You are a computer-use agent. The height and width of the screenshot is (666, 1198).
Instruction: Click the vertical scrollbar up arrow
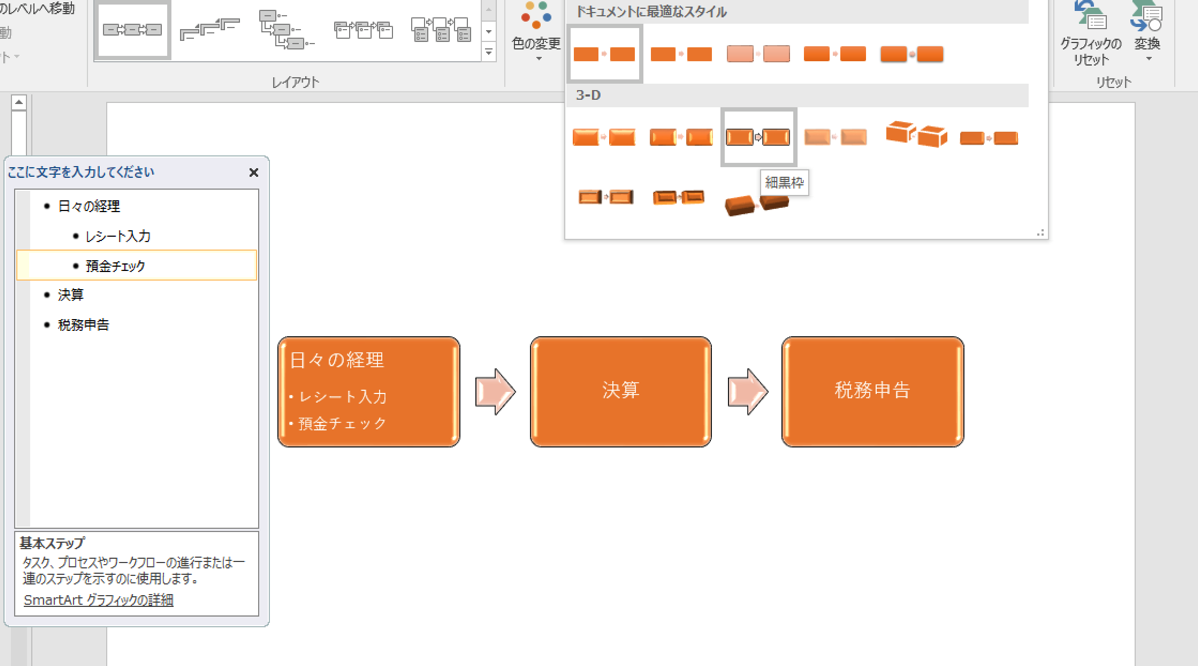19,102
